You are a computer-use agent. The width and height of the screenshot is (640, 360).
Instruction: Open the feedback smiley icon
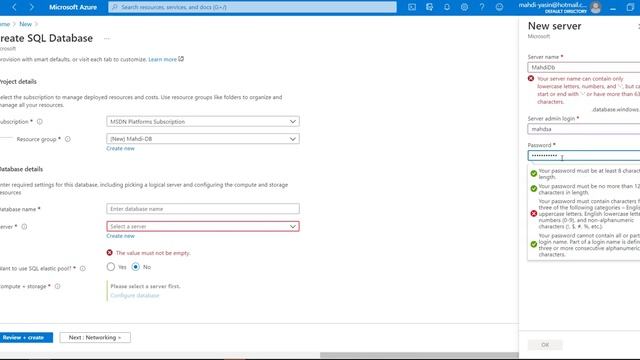500,7
